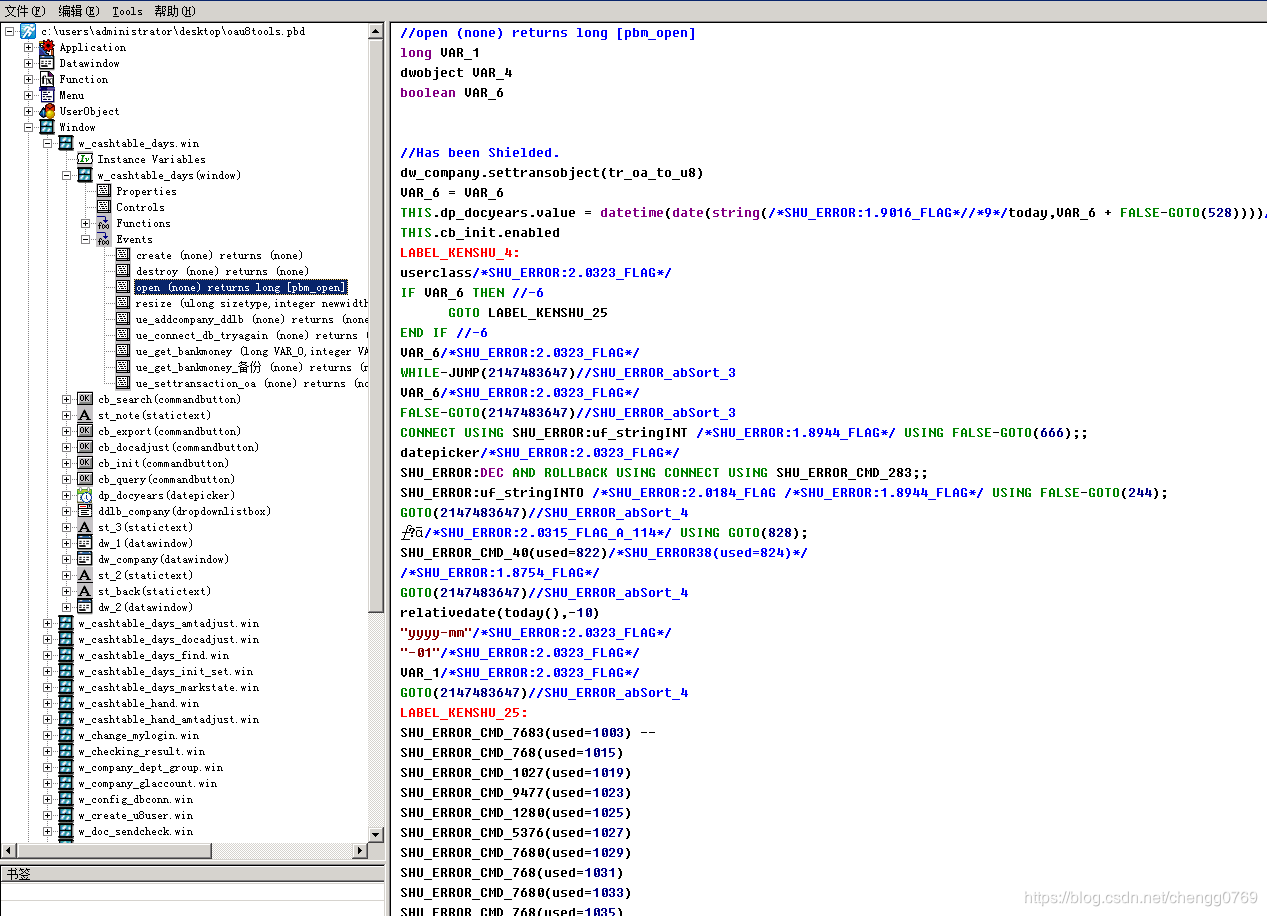Image resolution: width=1267 pixels, height=916 pixels.
Task: Click the st_note statictext icon
Action: click(x=85, y=415)
